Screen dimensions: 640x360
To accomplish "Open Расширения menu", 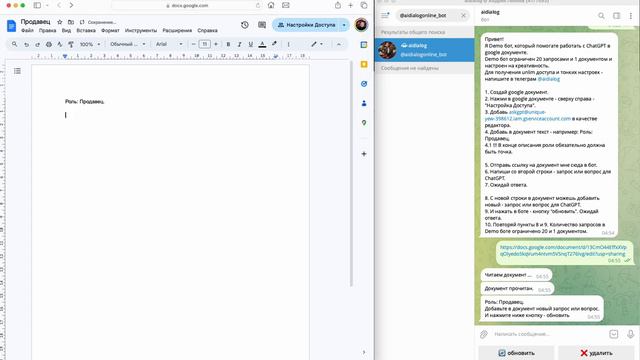I will 177,31.
